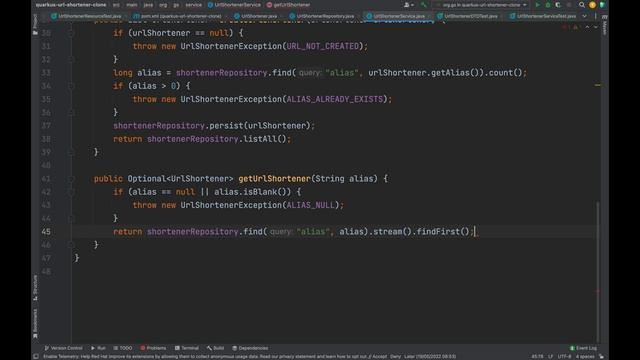The width and height of the screenshot is (640, 360).
Task: Click the 'main' breadcrumb
Action: point(131,5)
